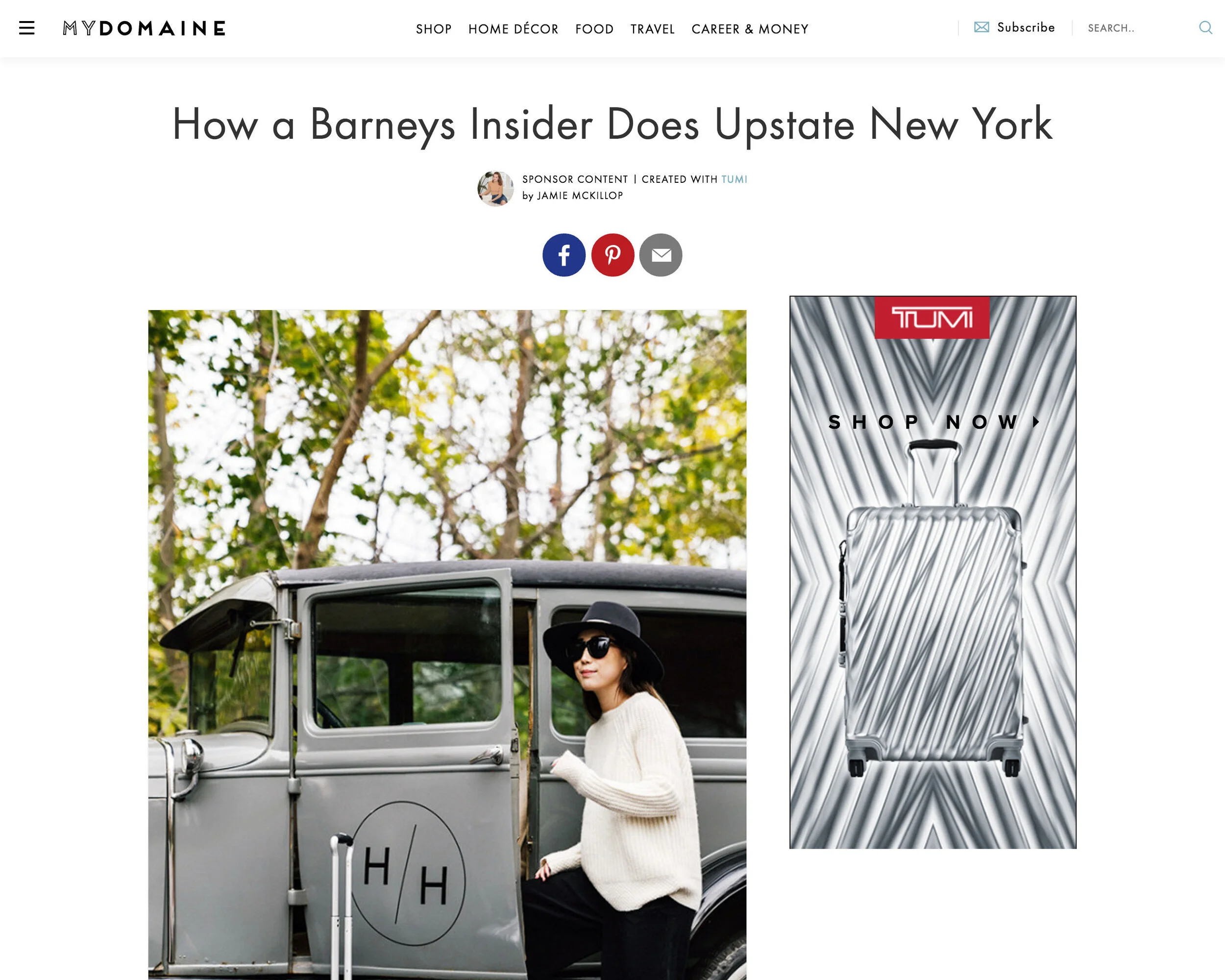Viewport: 1225px width, 980px height.
Task: Open the hamburger menu icon
Action: pyautogui.click(x=26, y=28)
